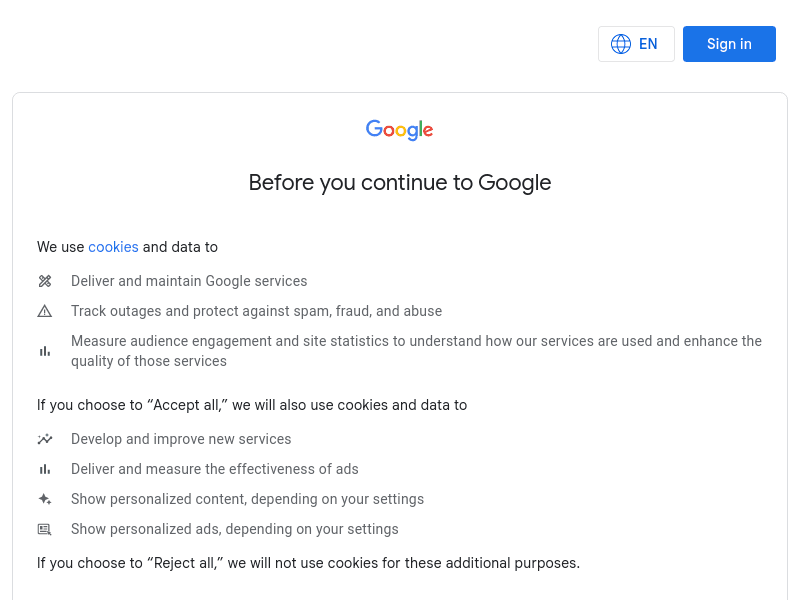The width and height of the screenshot is (800, 600).
Task: Click the trend line icon beside Develop and improve
Action: click(45, 439)
